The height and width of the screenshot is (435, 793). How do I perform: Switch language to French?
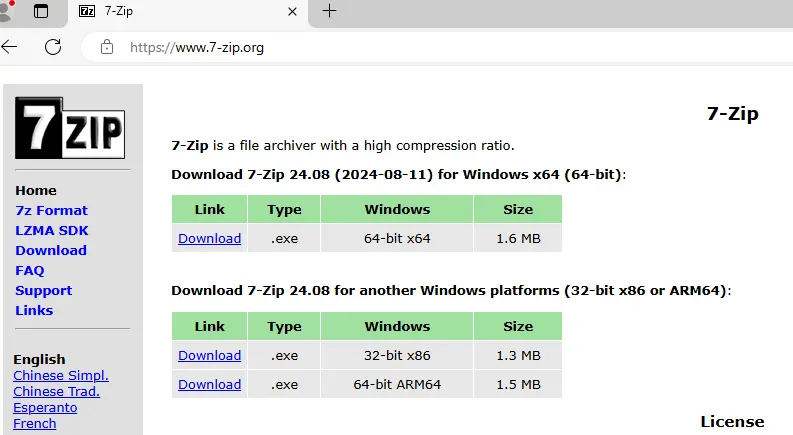click(x=34, y=423)
